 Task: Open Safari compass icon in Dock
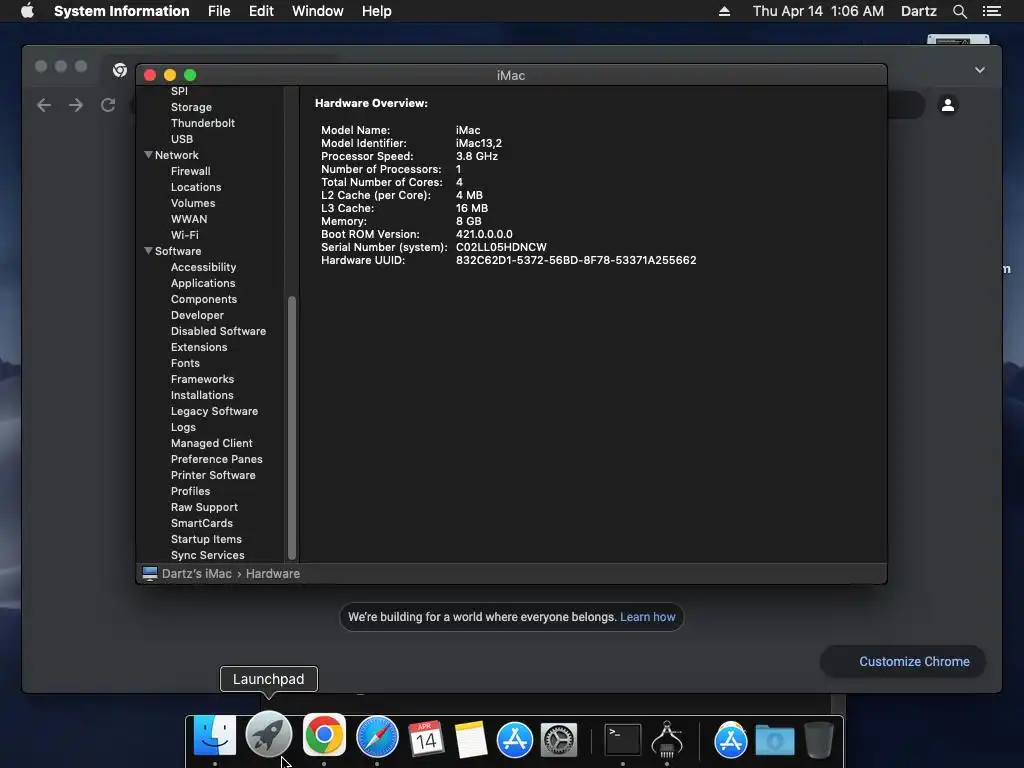[x=377, y=737]
